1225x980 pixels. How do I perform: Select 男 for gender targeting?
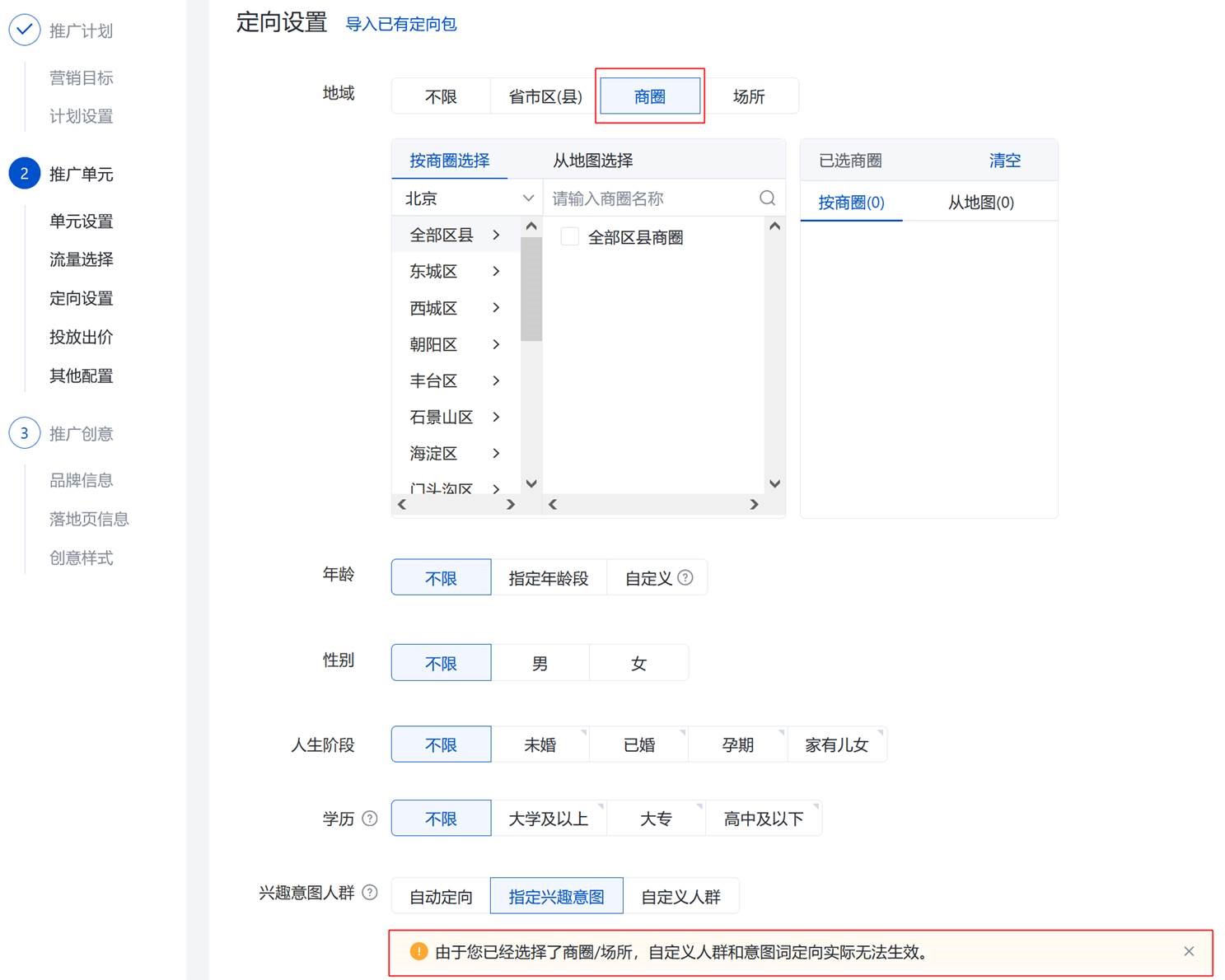540,663
